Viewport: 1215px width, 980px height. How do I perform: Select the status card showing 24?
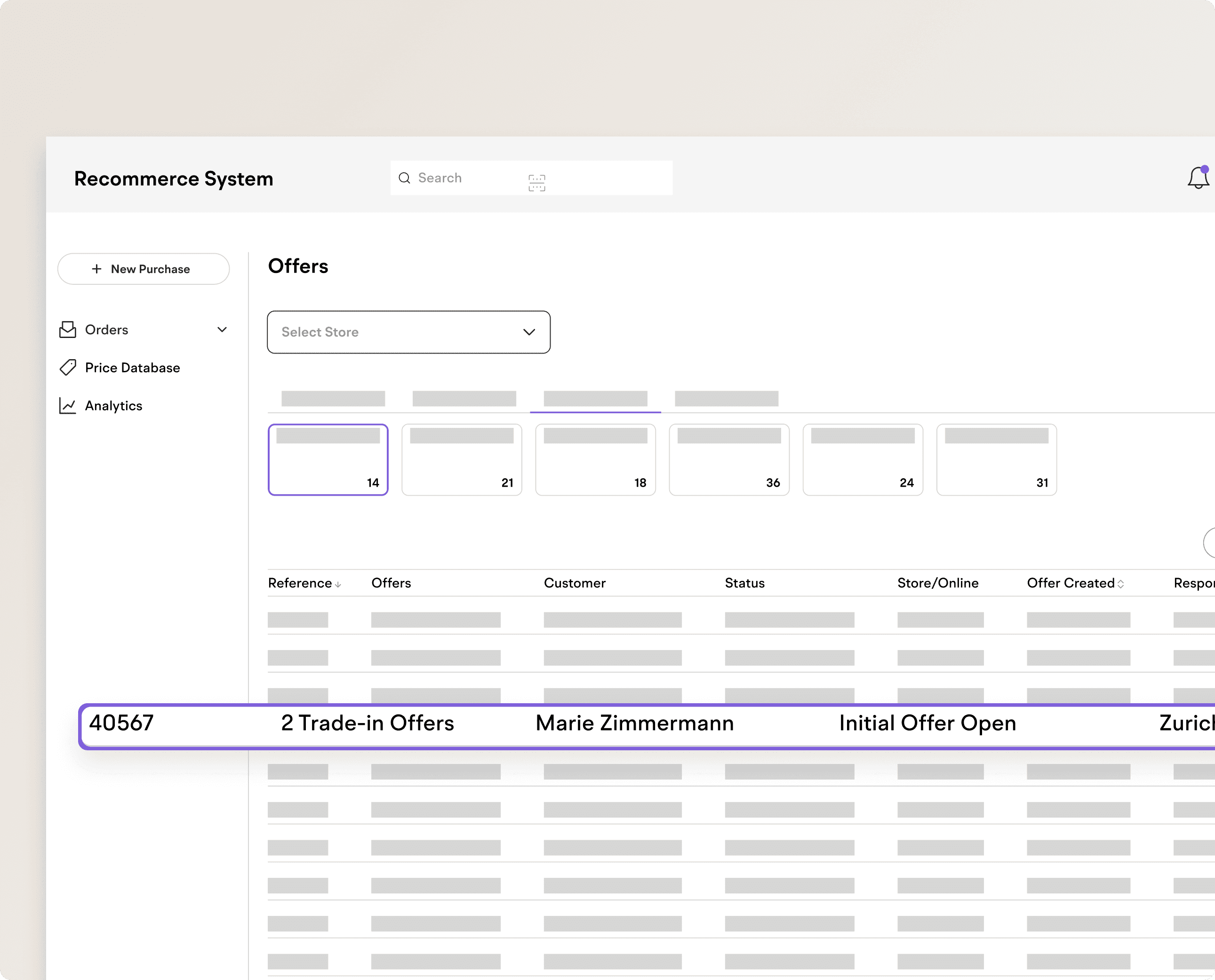tap(862, 460)
